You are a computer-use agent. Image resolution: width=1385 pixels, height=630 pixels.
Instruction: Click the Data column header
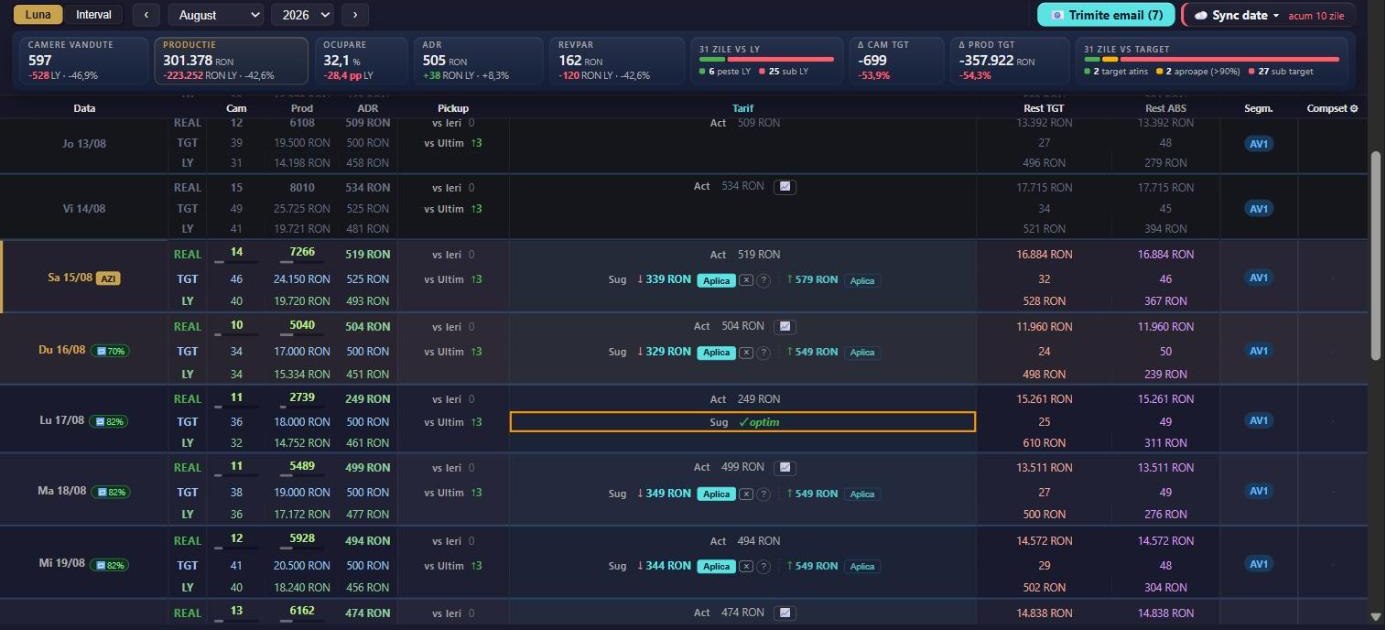click(x=84, y=108)
